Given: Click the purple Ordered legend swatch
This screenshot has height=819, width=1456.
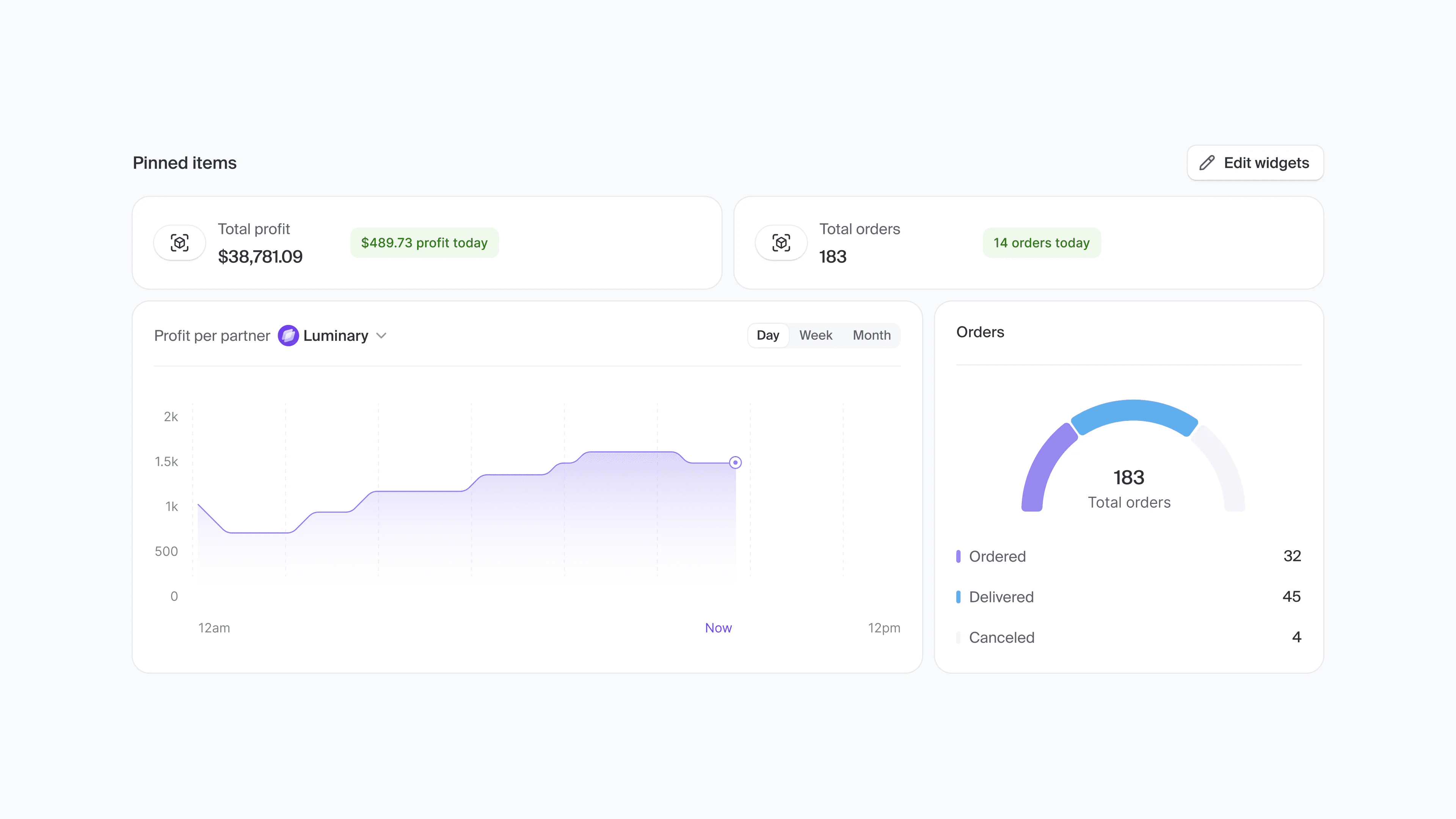Looking at the screenshot, I should pyautogui.click(x=958, y=556).
